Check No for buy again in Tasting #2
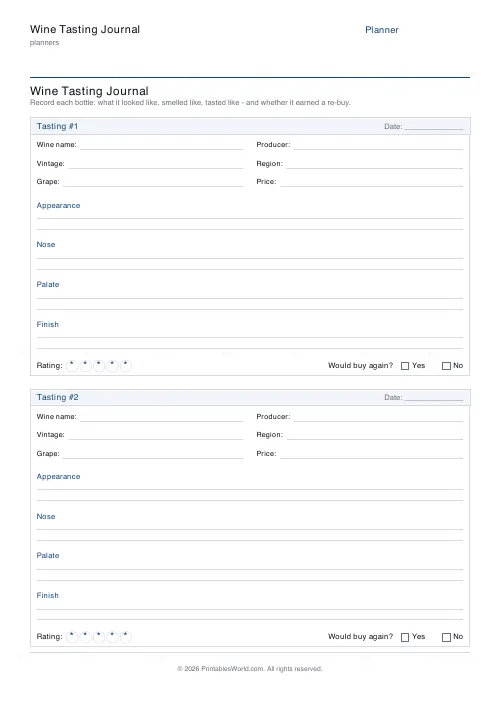Screen dimensions: 500x708 coord(446,637)
